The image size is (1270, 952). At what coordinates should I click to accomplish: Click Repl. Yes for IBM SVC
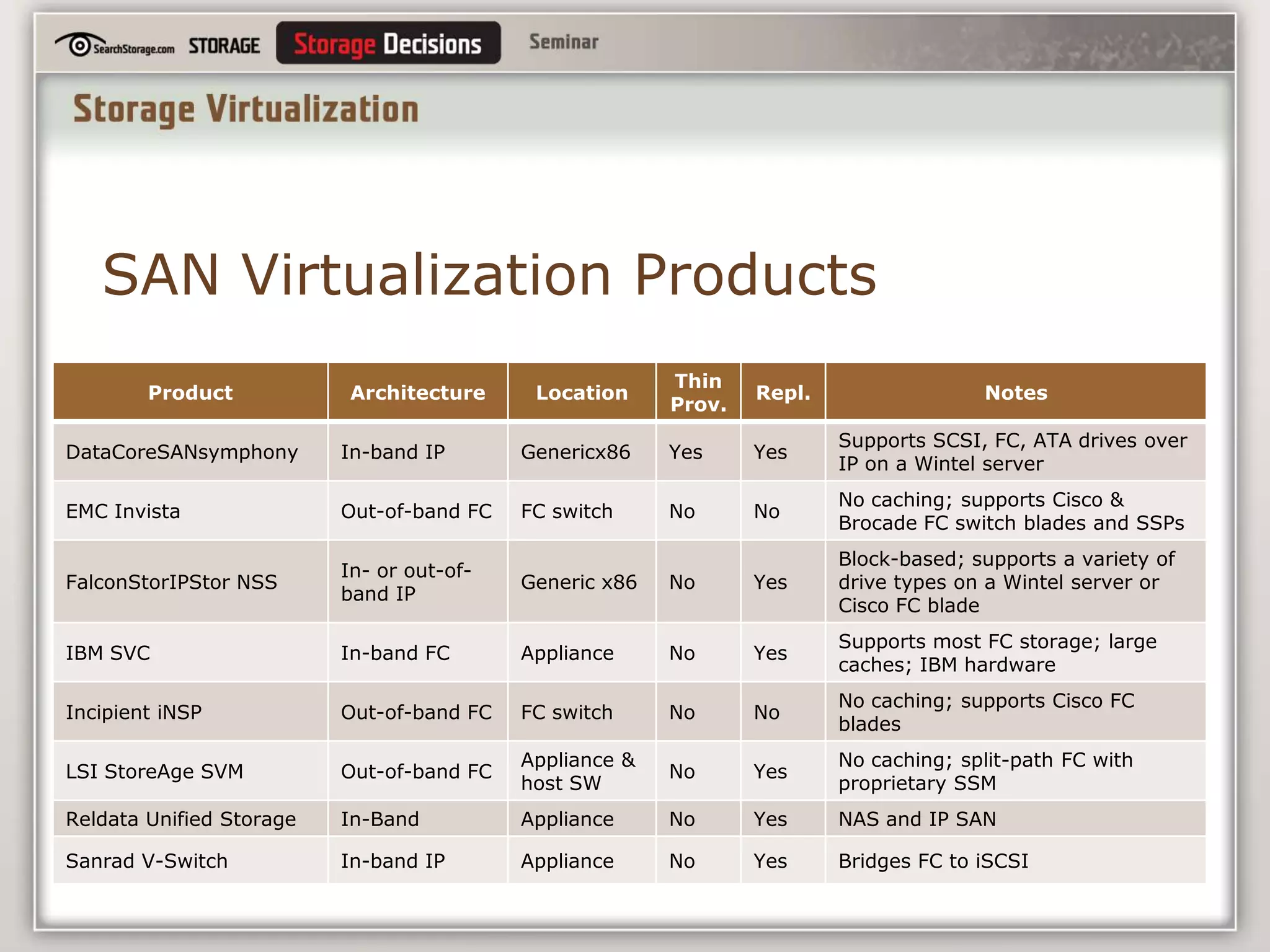coord(783,653)
